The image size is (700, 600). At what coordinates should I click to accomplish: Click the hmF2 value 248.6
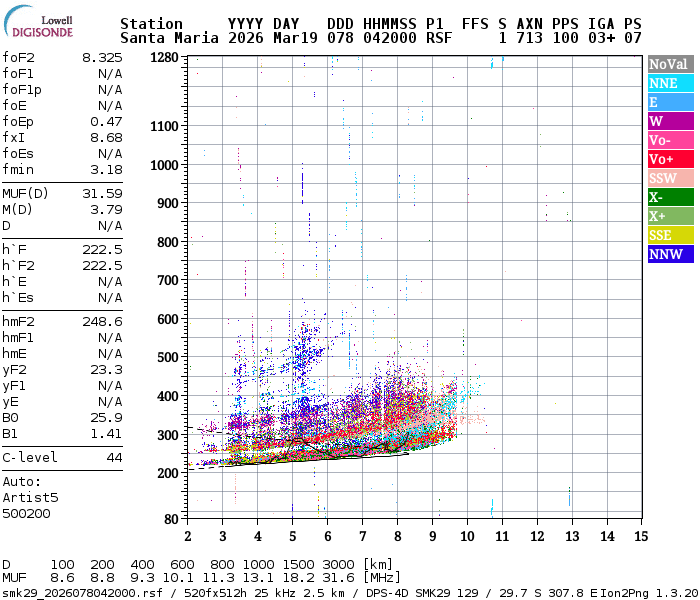(x=102, y=321)
